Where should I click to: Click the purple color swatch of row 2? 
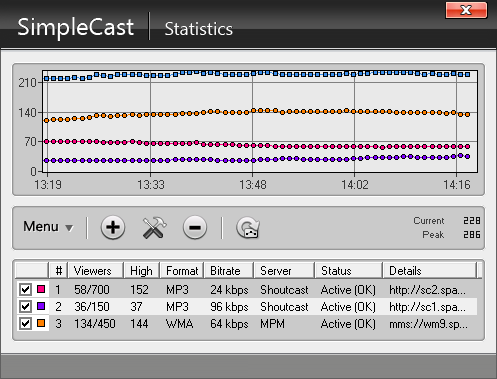point(41,306)
